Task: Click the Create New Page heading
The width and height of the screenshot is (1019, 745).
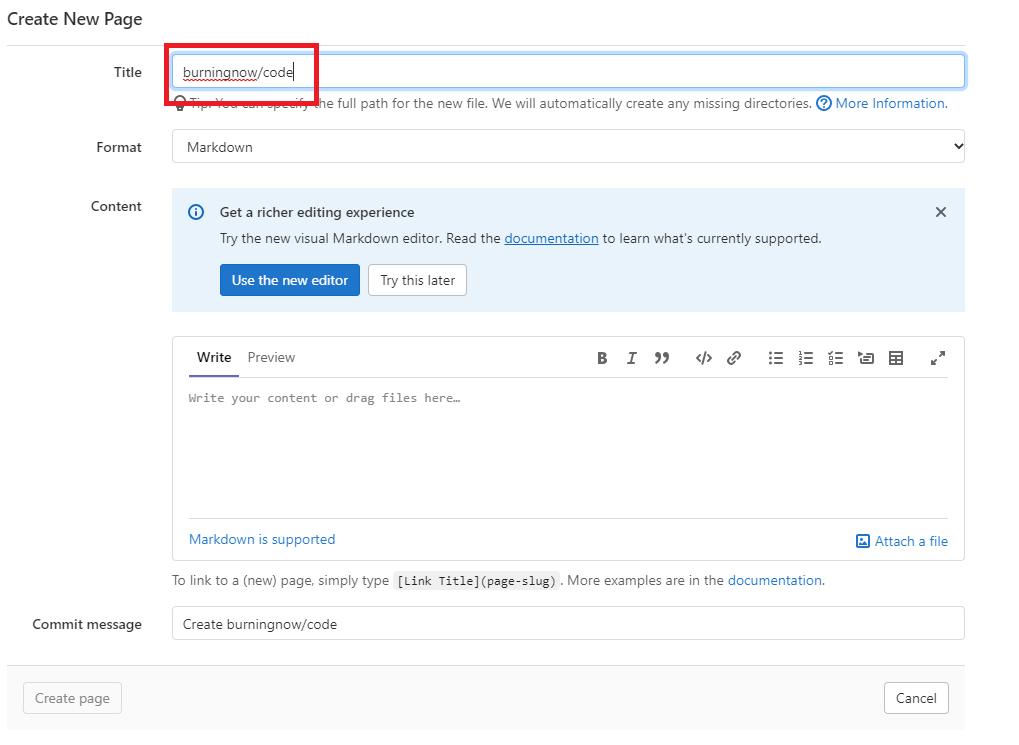Action: point(75,20)
